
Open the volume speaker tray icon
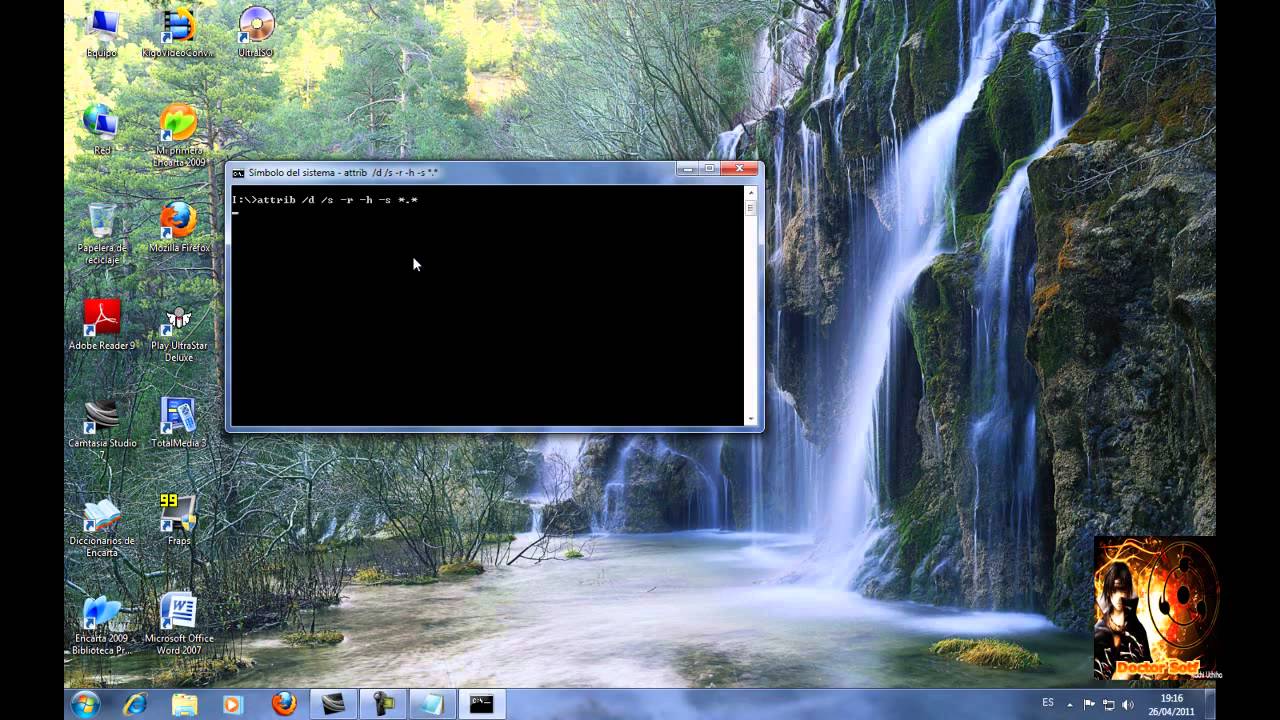click(1128, 704)
